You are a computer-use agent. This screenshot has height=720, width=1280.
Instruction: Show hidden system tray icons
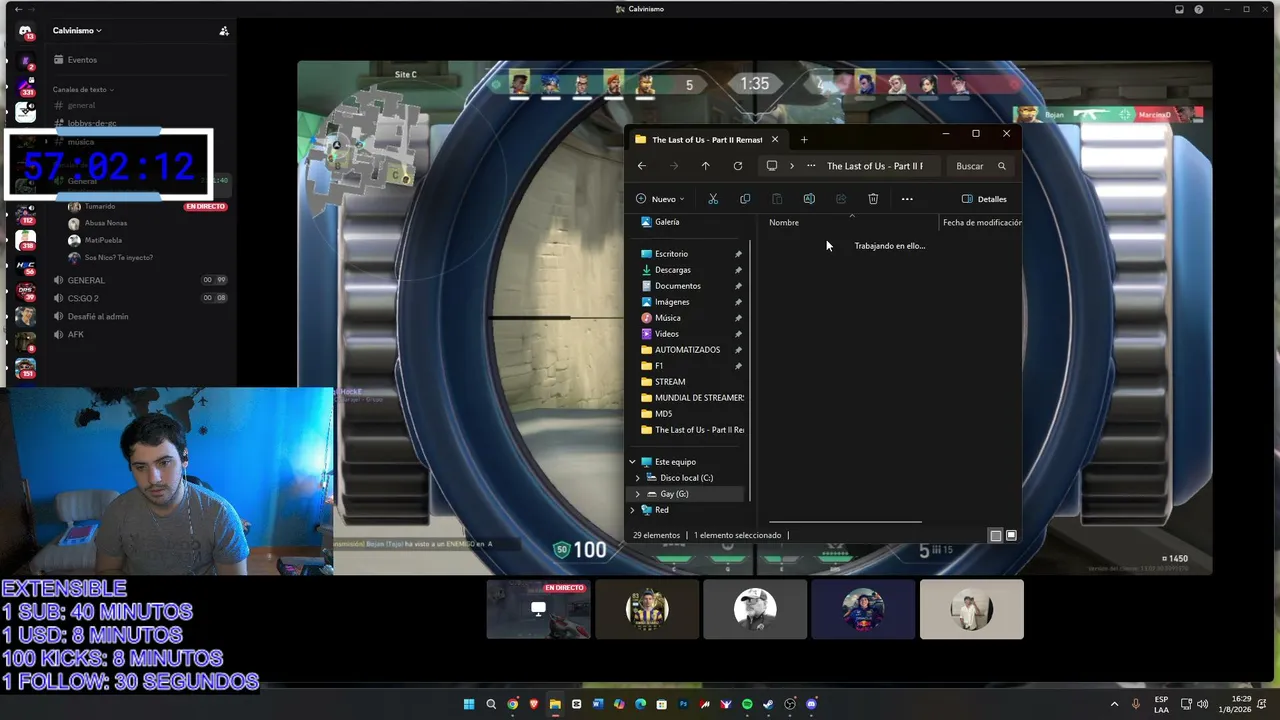[x=1114, y=704]
